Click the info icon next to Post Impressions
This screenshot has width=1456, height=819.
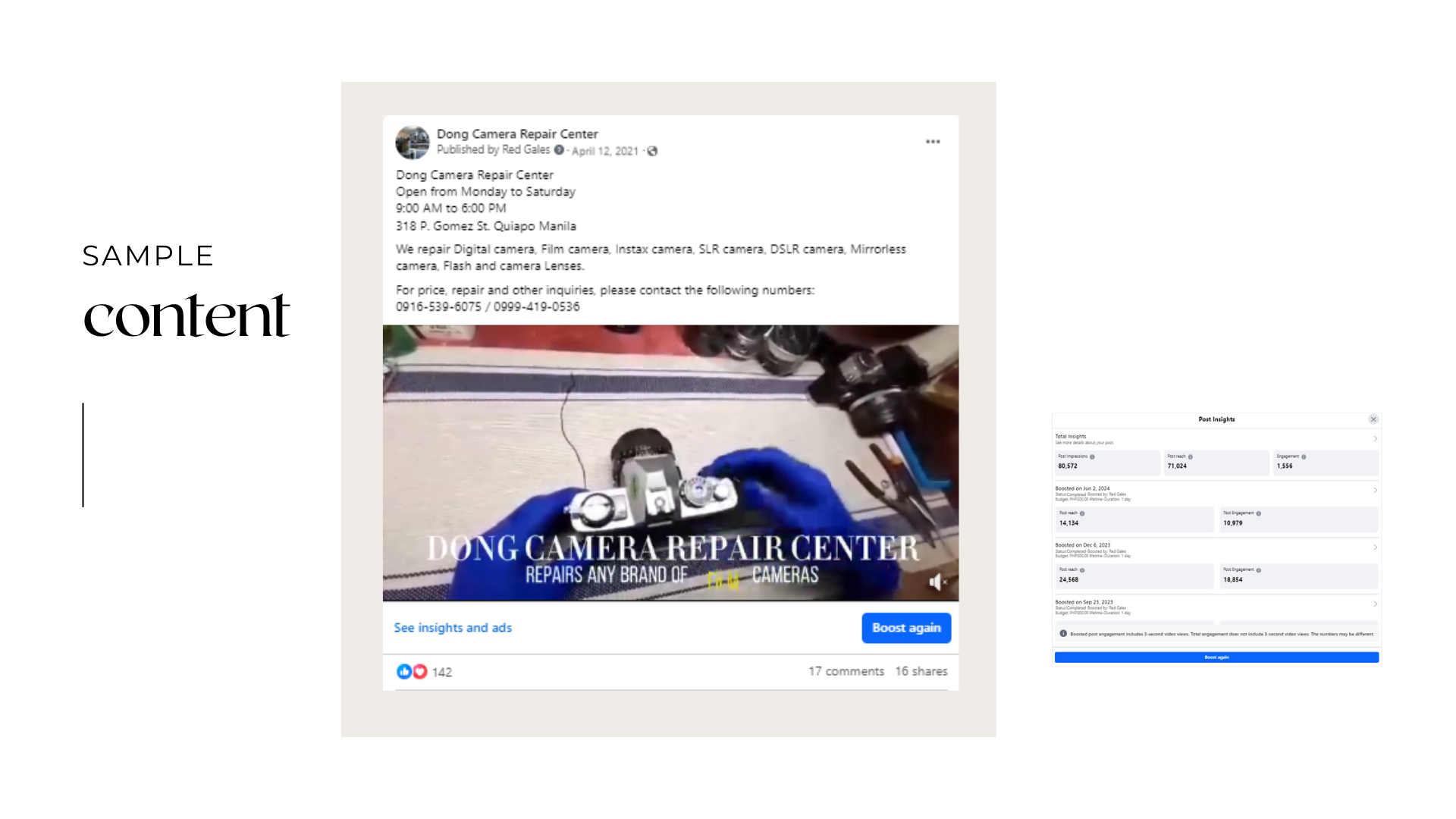click(1092, 457)
